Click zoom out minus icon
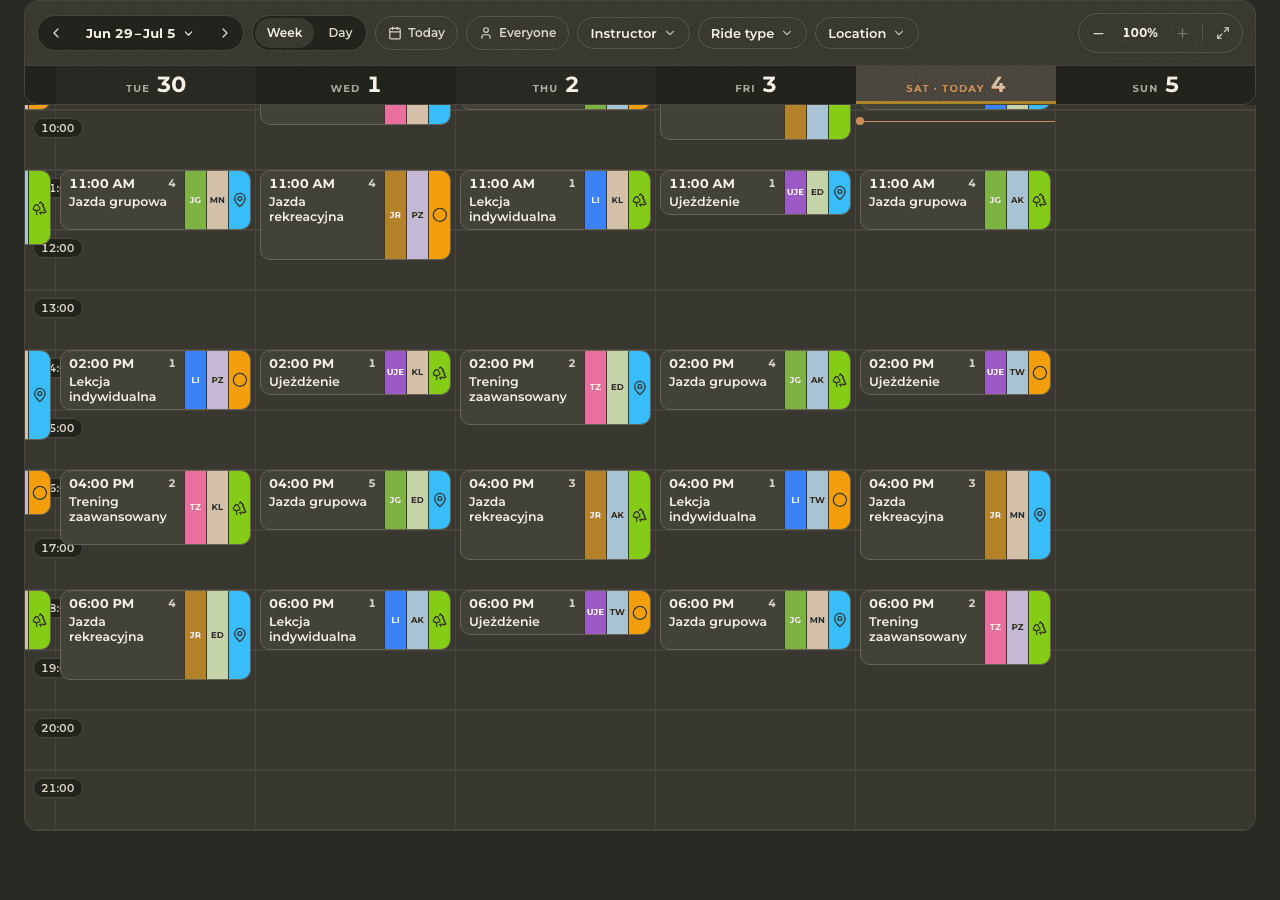Screen dimensions: 1280x900 tap(1099, 33)
